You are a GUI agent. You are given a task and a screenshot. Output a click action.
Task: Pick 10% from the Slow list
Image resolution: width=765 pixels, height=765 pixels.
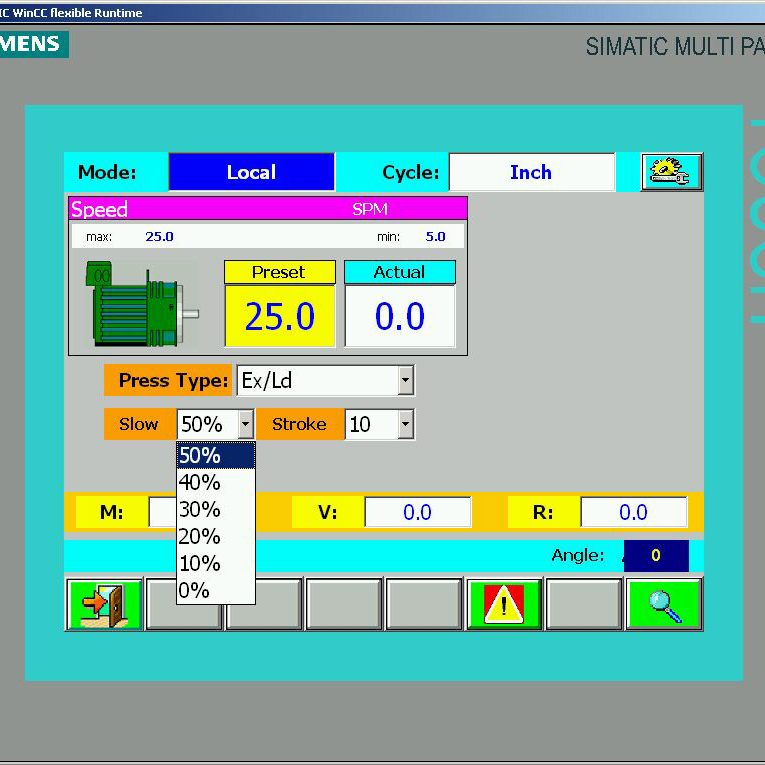click(x=216, y=564)
